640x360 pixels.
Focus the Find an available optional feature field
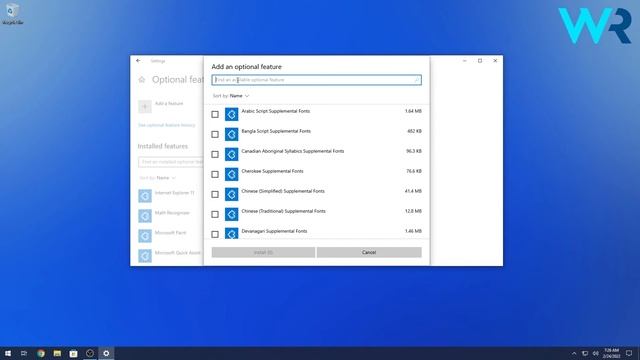click(316, 80)
